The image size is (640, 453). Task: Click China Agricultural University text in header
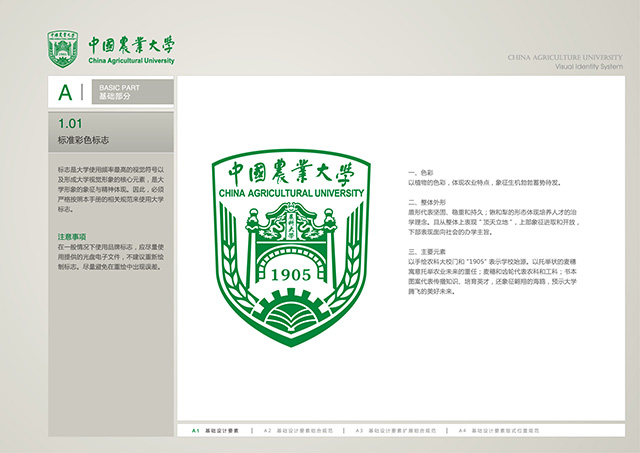click(131, 60)
